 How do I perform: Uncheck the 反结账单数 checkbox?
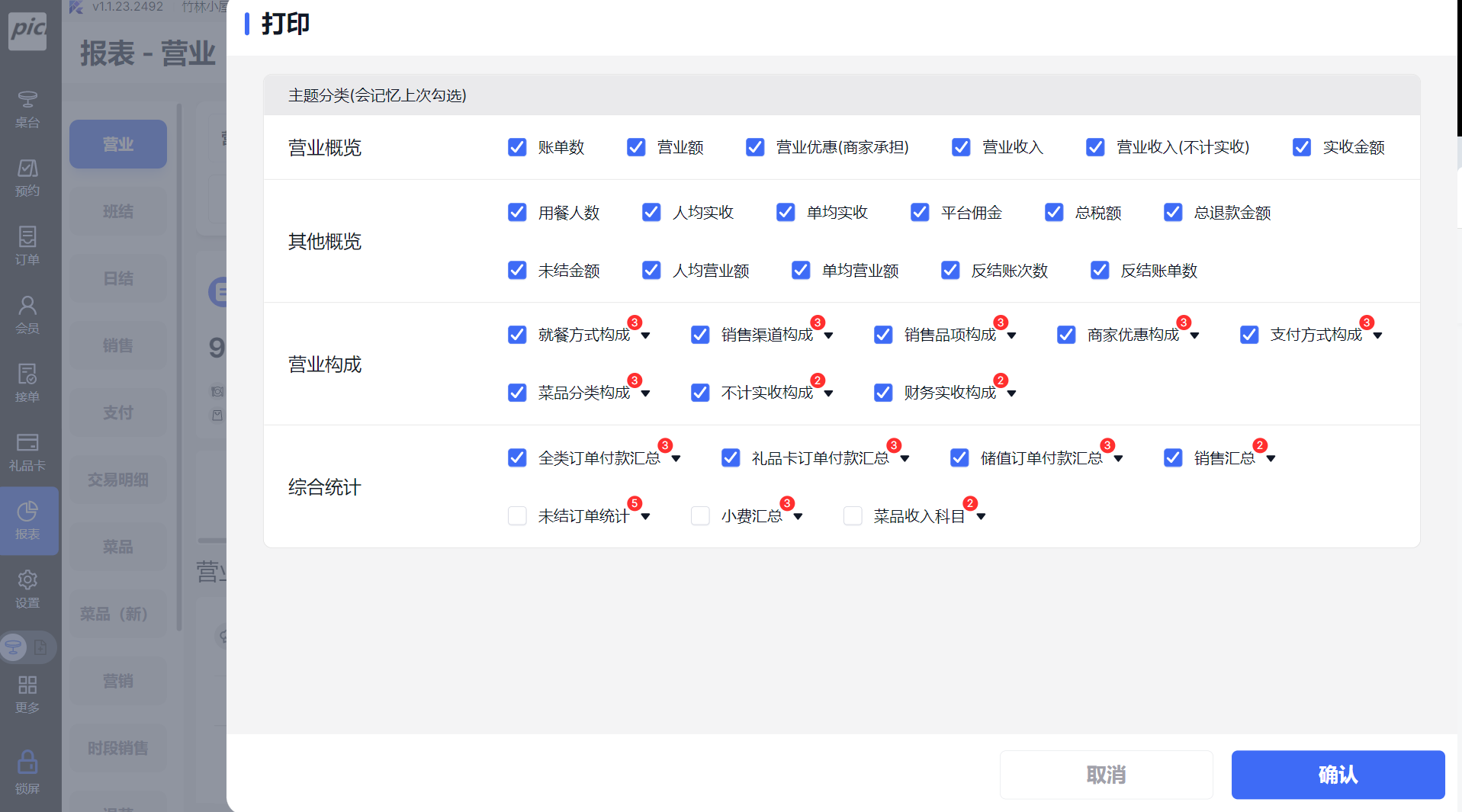coord(1100,270)
